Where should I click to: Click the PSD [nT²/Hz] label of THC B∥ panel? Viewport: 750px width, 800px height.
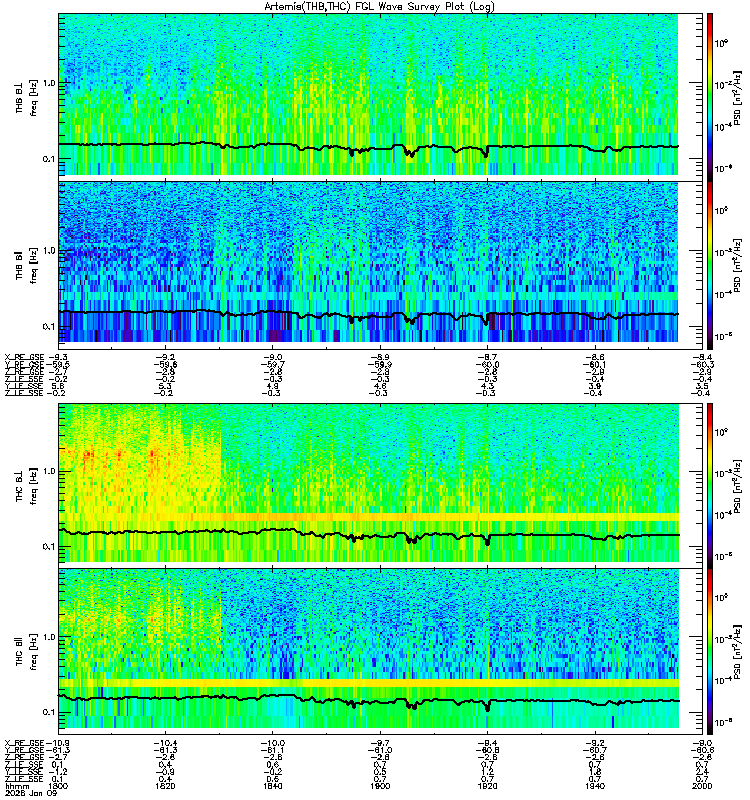pyautogui.click(x=737, y=652)
